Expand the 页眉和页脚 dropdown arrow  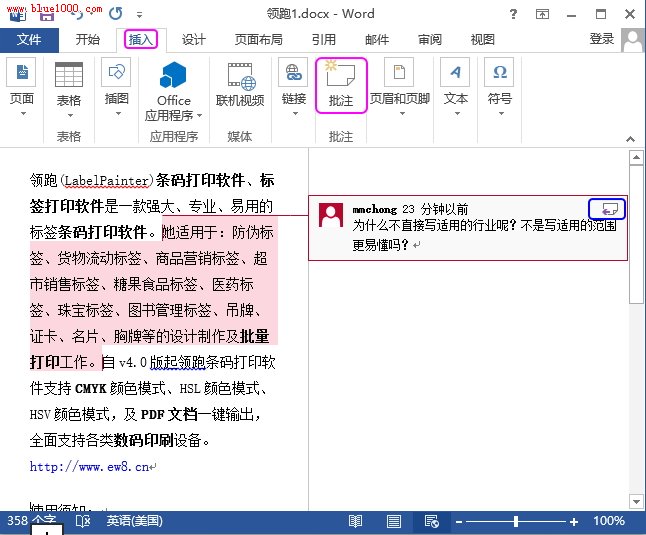pos(402,114)
